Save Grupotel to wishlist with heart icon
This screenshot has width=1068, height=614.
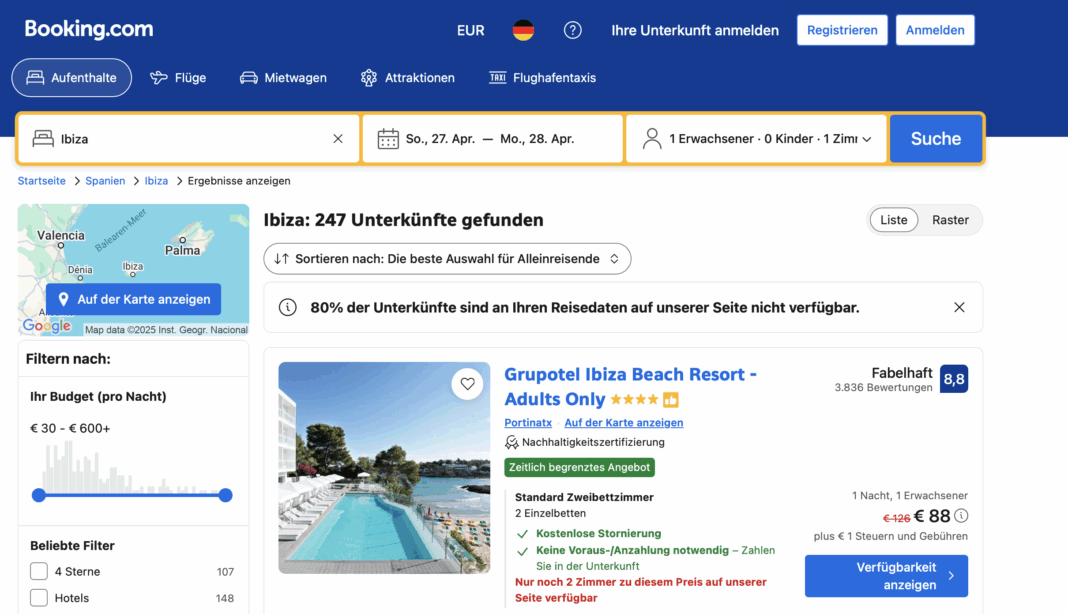467,383
